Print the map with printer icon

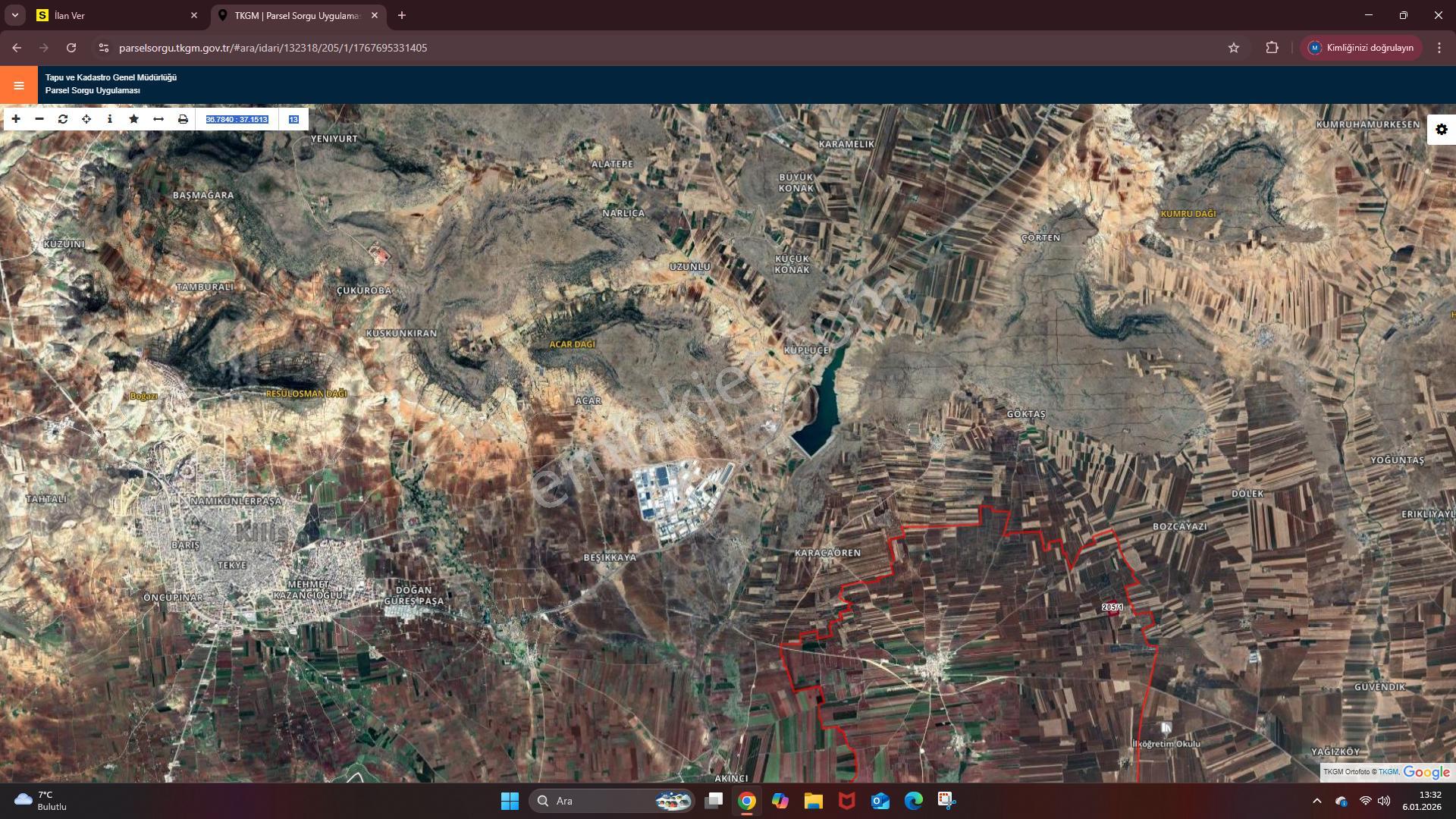[x=183, y=119]
